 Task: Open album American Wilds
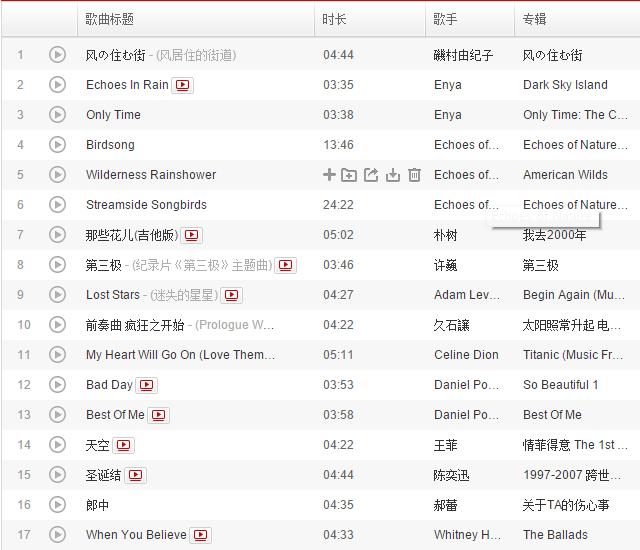click(565, 175)
